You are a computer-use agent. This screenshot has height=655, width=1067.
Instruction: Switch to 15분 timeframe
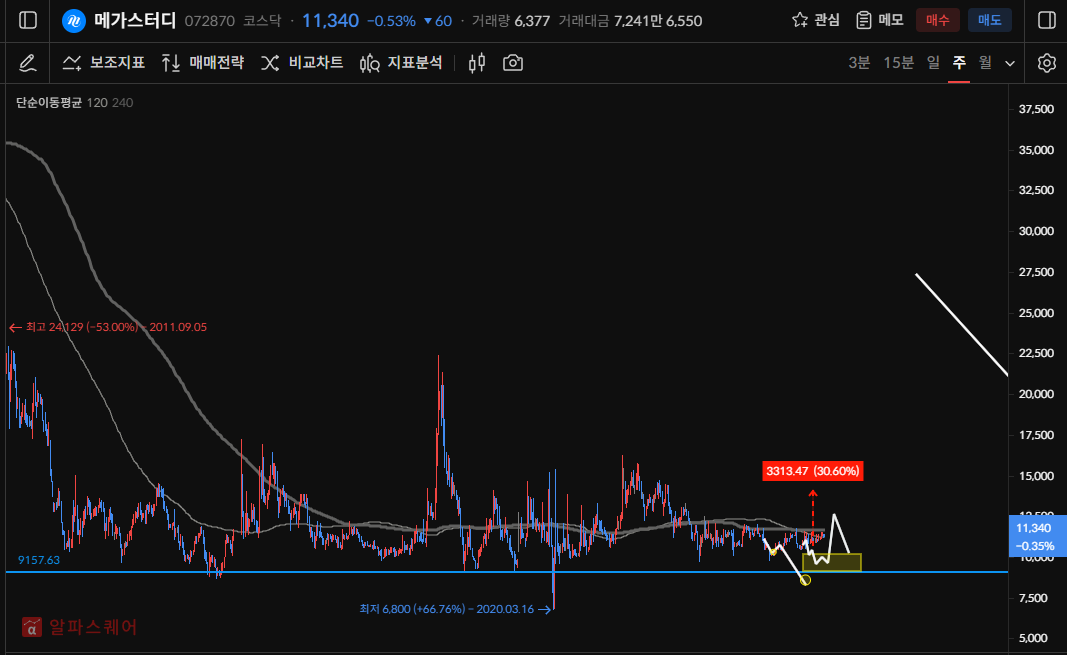coord(898,63)
